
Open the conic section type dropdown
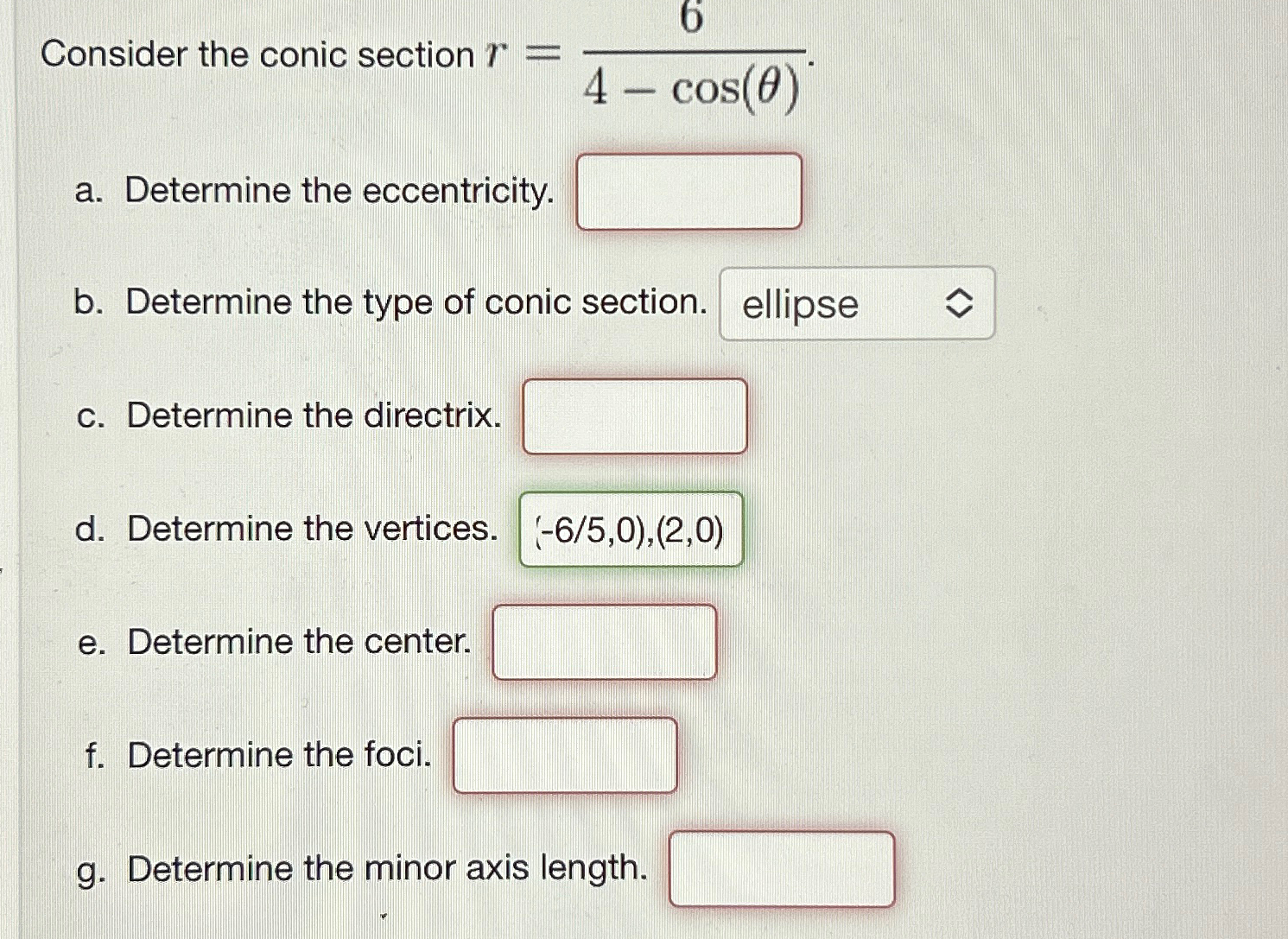point(855,304)
